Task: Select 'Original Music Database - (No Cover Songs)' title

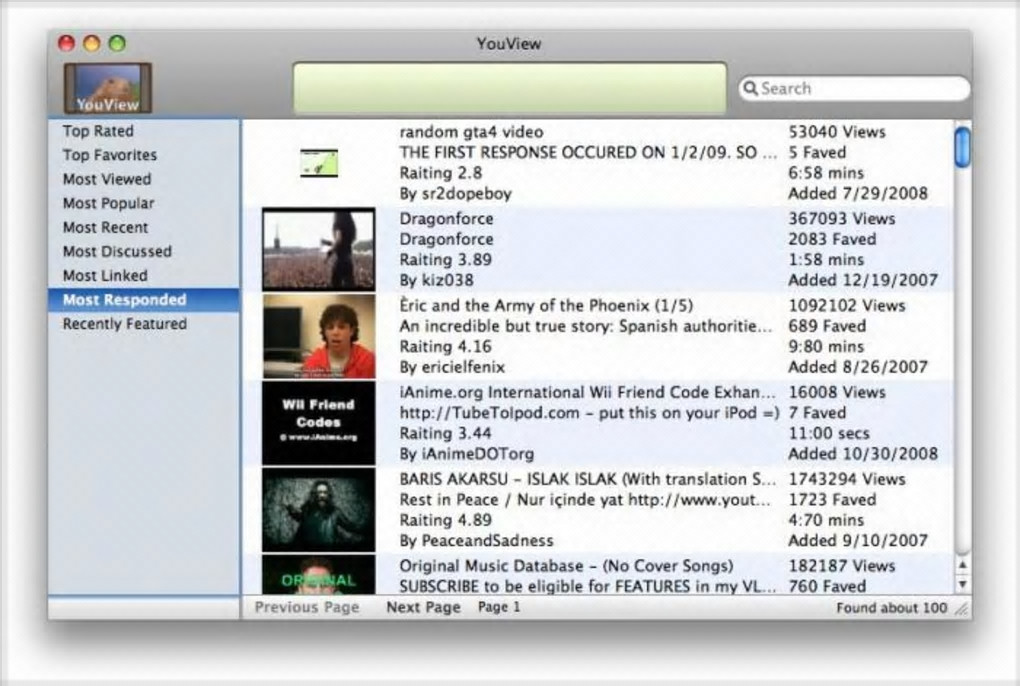Action: click(566, 566)
